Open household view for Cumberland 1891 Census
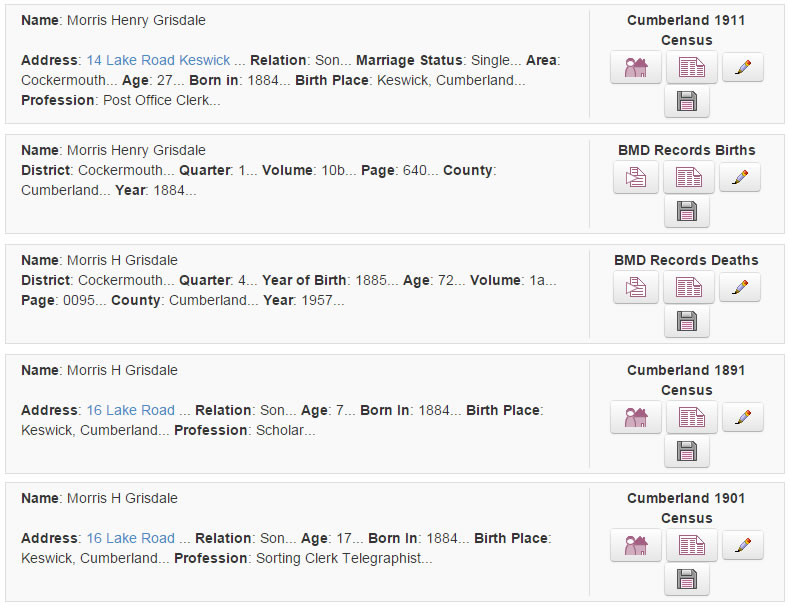 [635, 417]
